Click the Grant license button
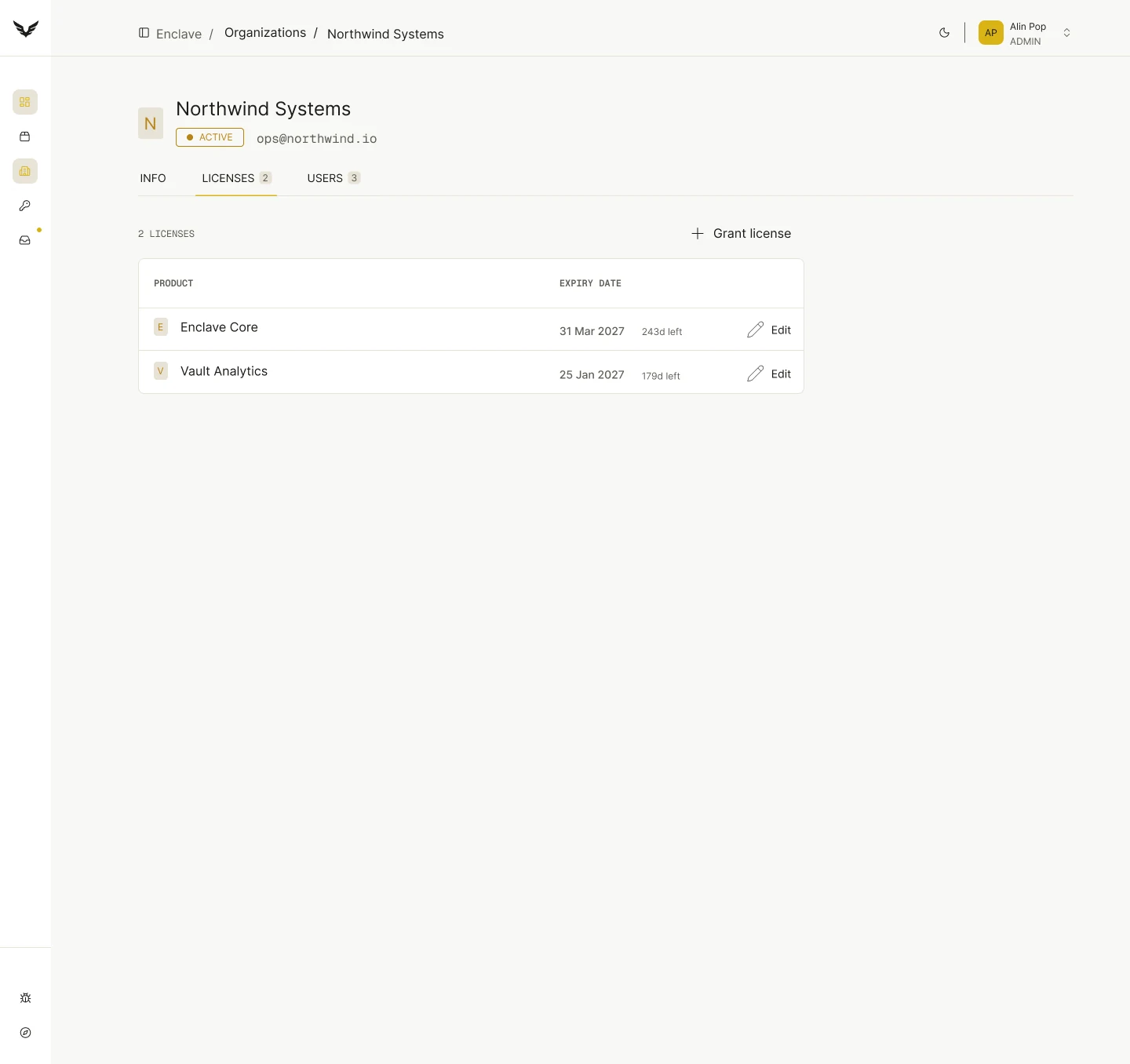Viewport: 1130px width, 1064px height. 741,234
